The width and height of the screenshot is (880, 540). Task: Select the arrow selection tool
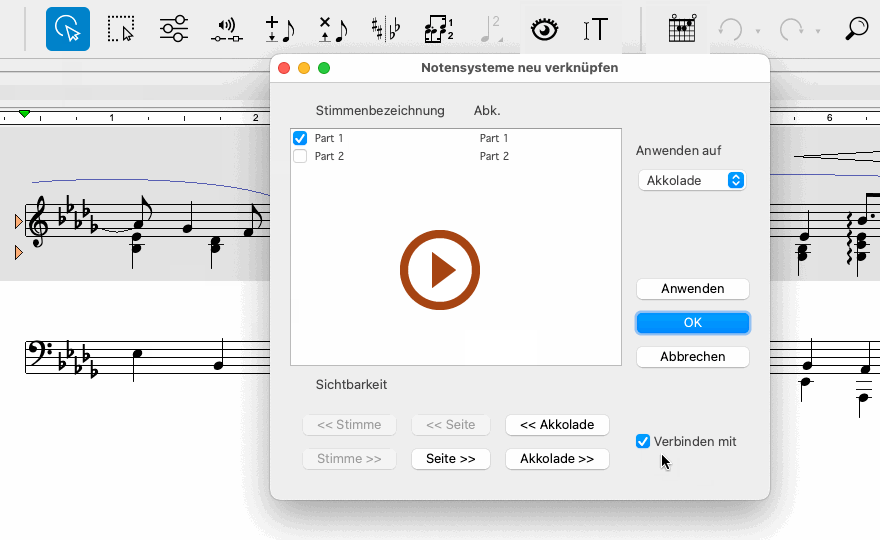point(68,29)
